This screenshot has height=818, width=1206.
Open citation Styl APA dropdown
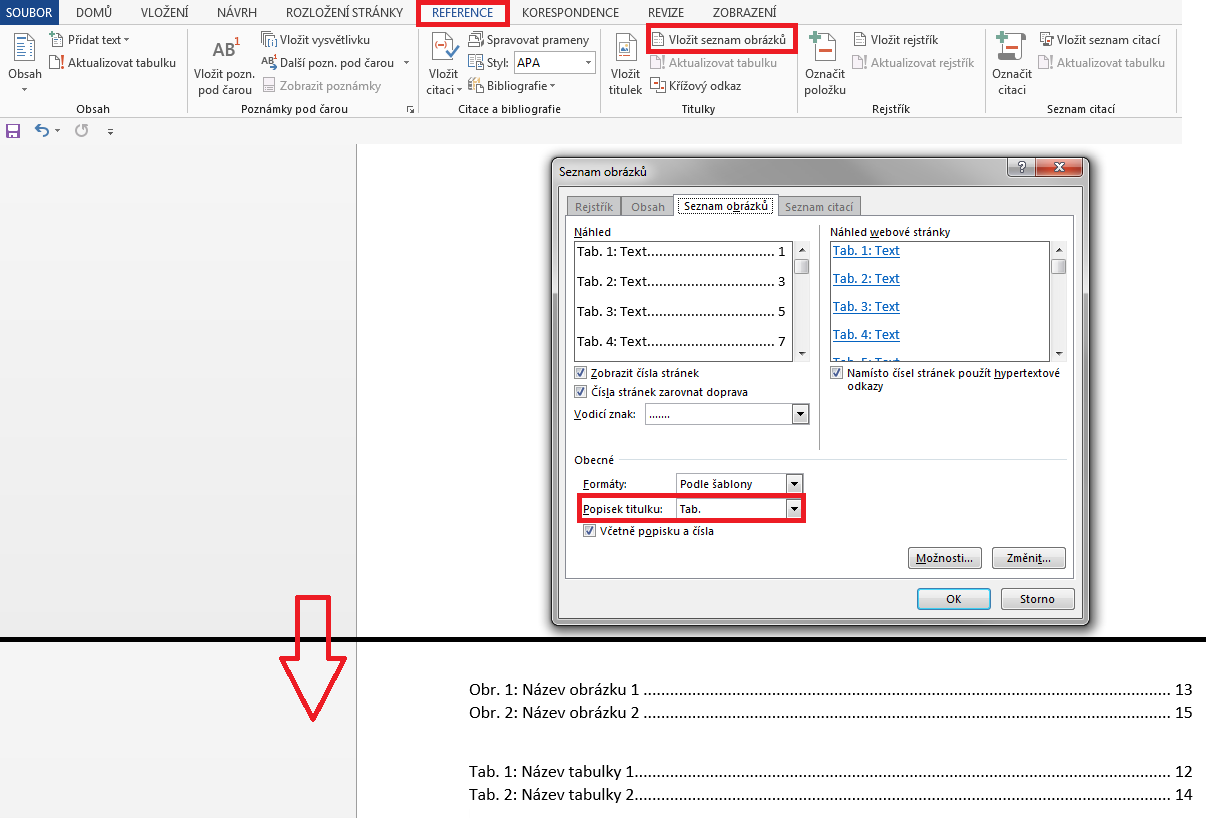pyautogui.click(x=588, y=63)
